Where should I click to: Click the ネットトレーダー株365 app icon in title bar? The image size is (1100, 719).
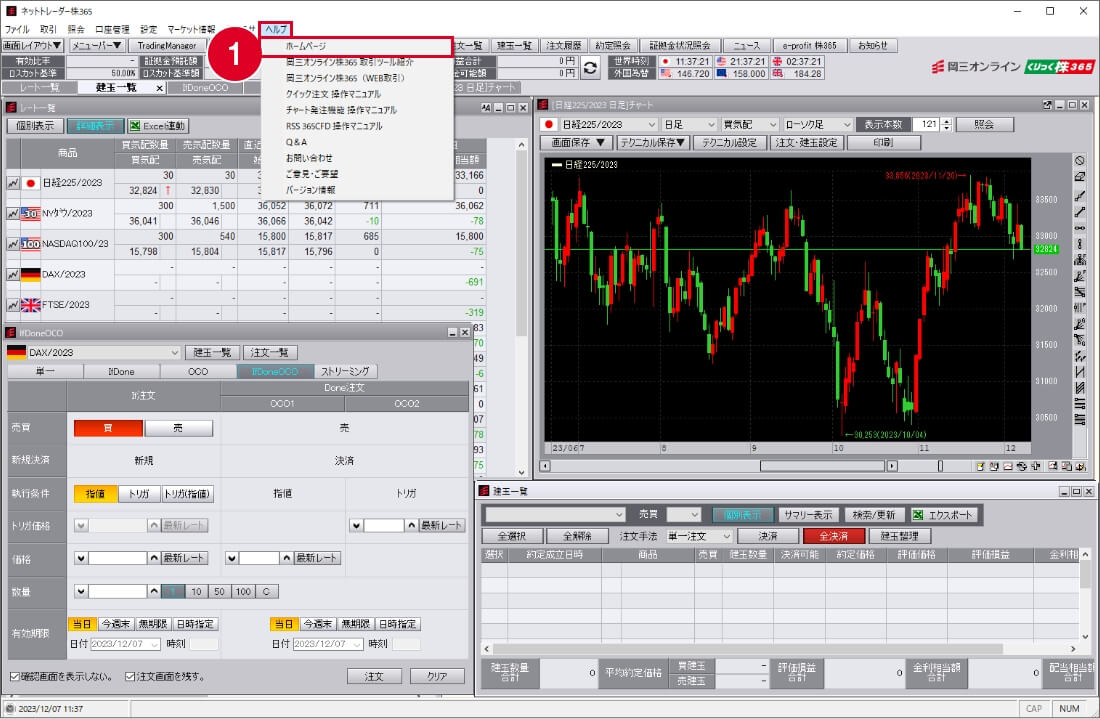click(x=11, y=11)
